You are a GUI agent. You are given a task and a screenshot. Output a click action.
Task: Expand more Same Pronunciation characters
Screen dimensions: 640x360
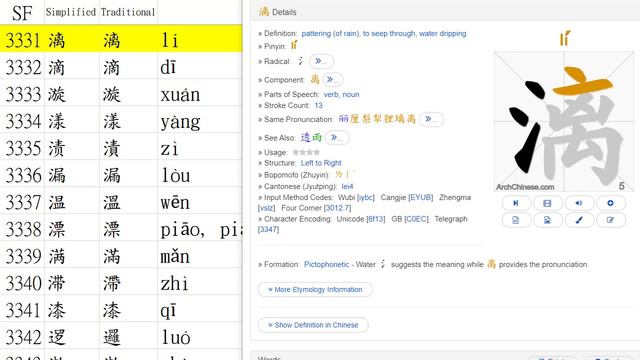(x=431, y=119)
